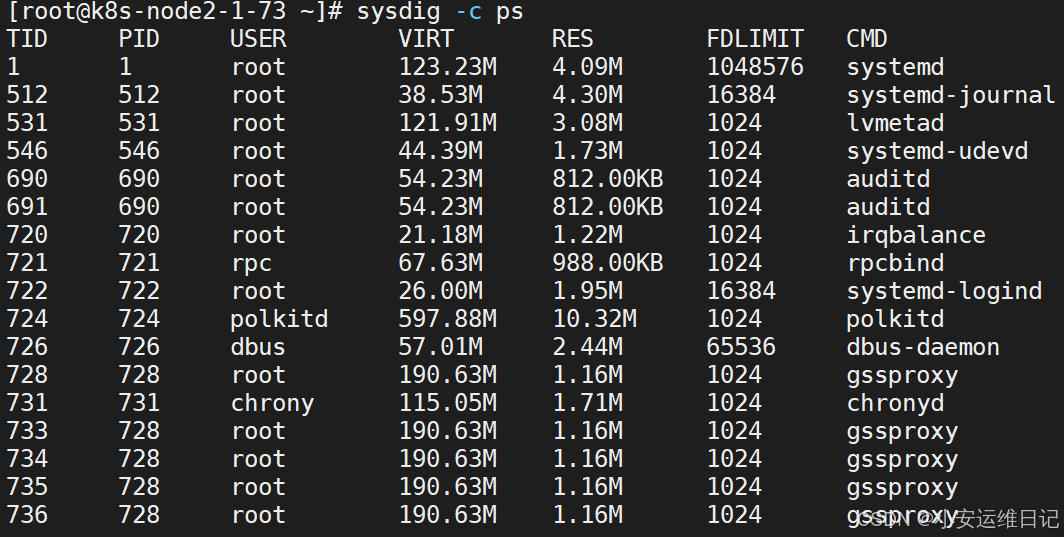Click FDLIMIT 16384 in the systemd-logind row
This screenshot has height=537, width=1064.
741,291
